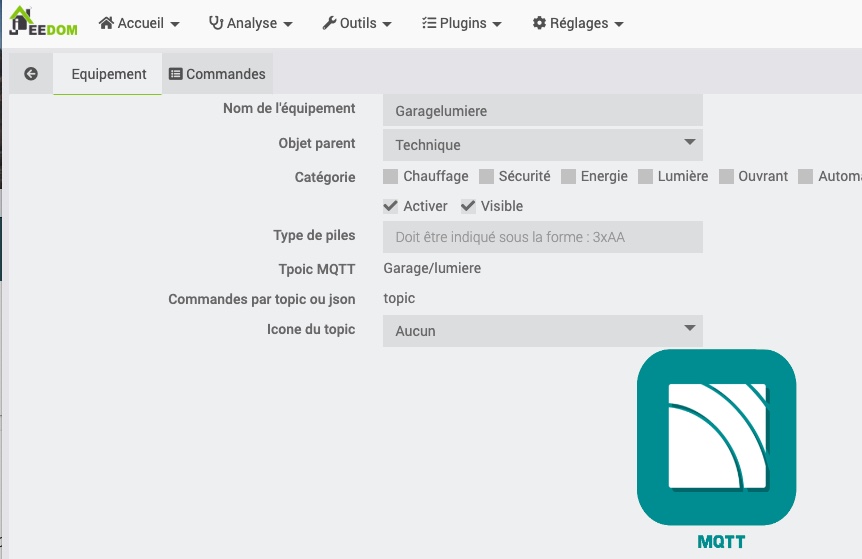Screen dimensions: 862x559
Task: Click the Jeedom logo
Action: pos(44,22)
